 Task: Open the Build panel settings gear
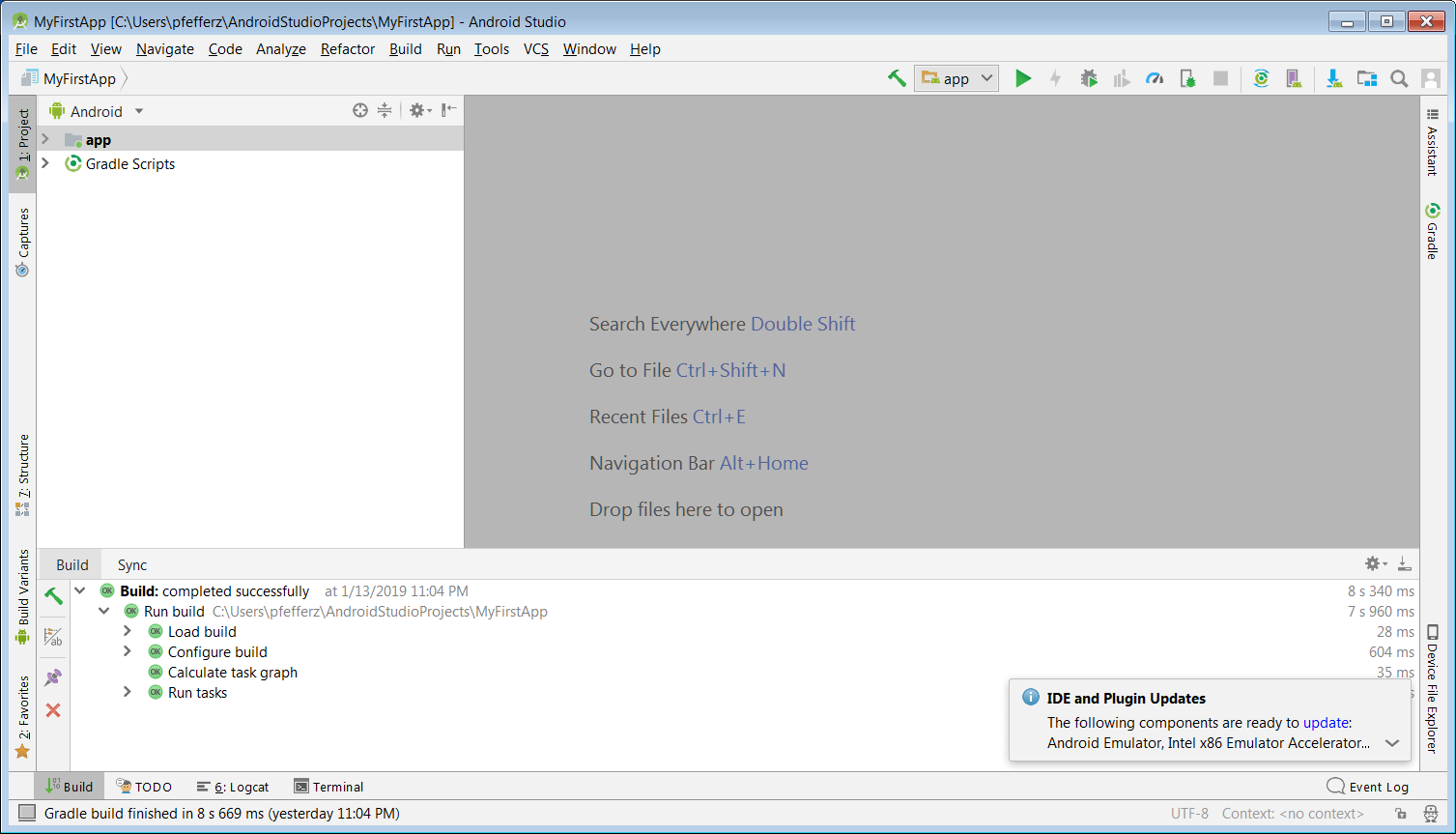point(1376,563)
